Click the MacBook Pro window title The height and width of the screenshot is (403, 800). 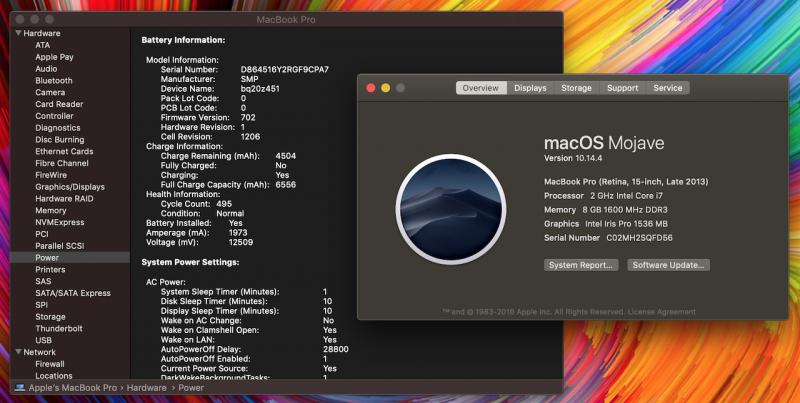coord(286,19)
